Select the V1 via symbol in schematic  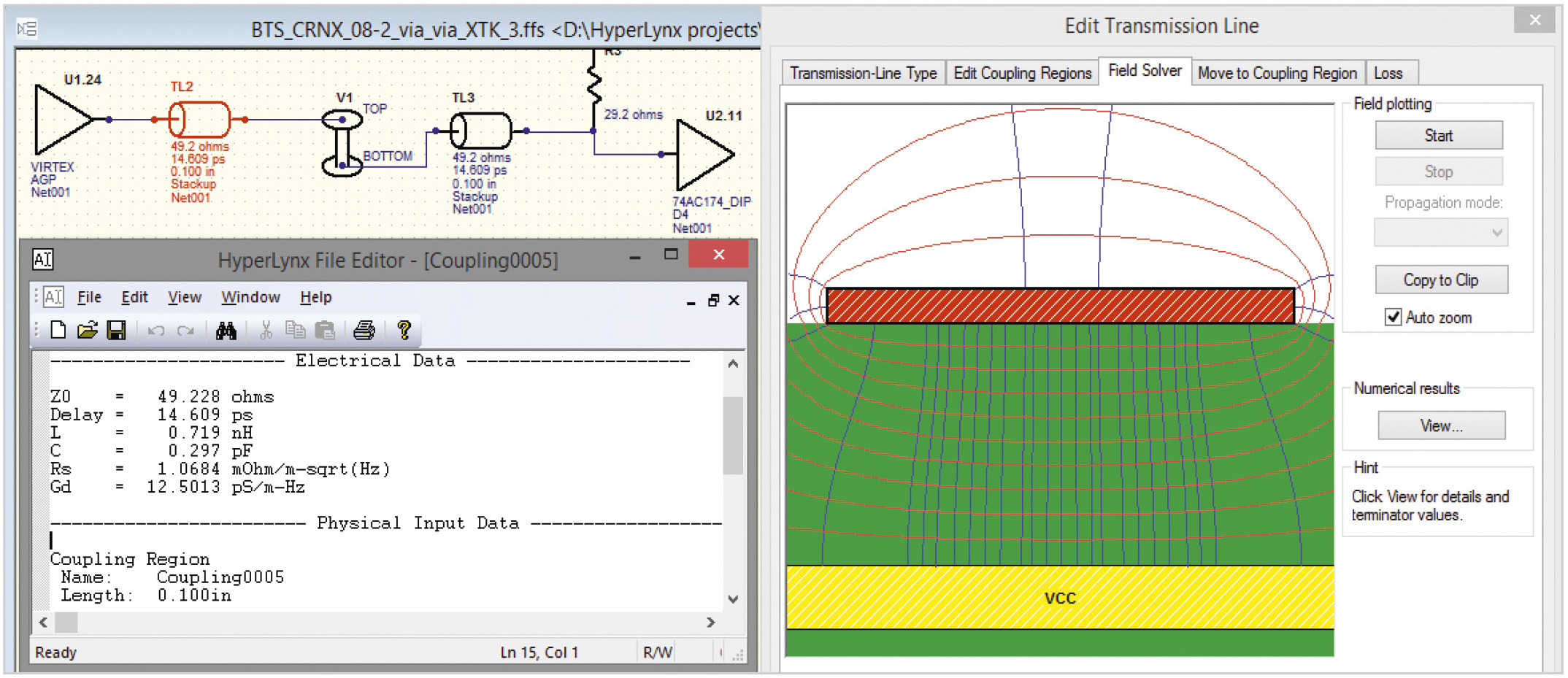tap(342, 142)
